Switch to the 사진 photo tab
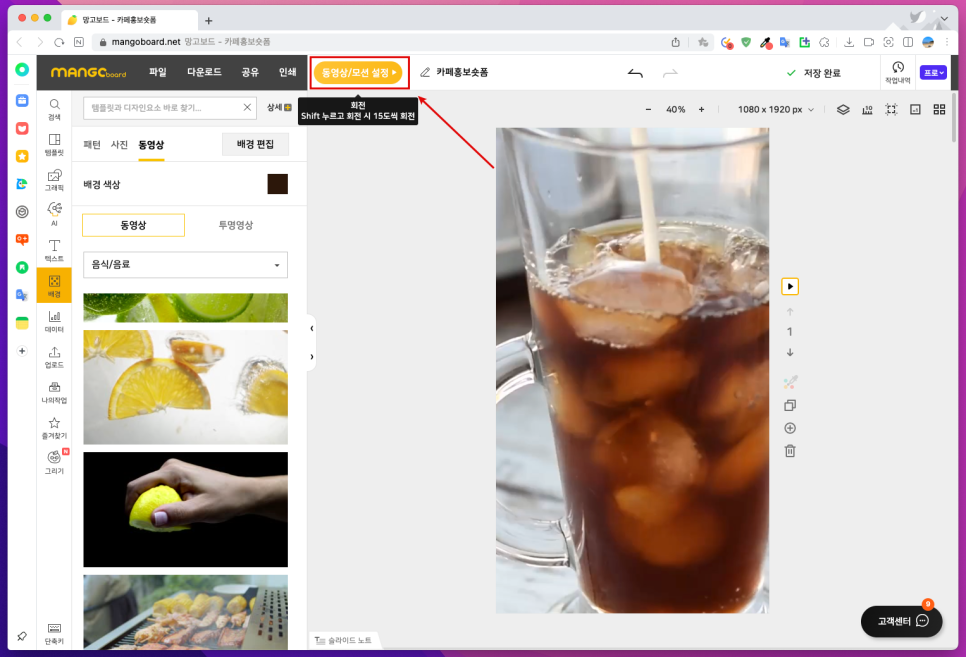 point(119,145)
